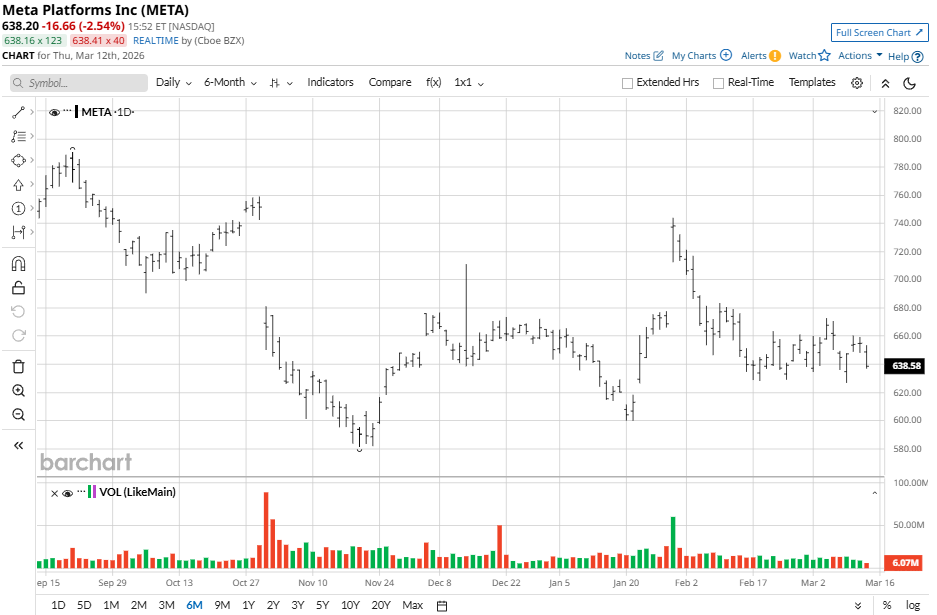Toggle log scale
The image size is (937, 615).
(x=912, y=605)
